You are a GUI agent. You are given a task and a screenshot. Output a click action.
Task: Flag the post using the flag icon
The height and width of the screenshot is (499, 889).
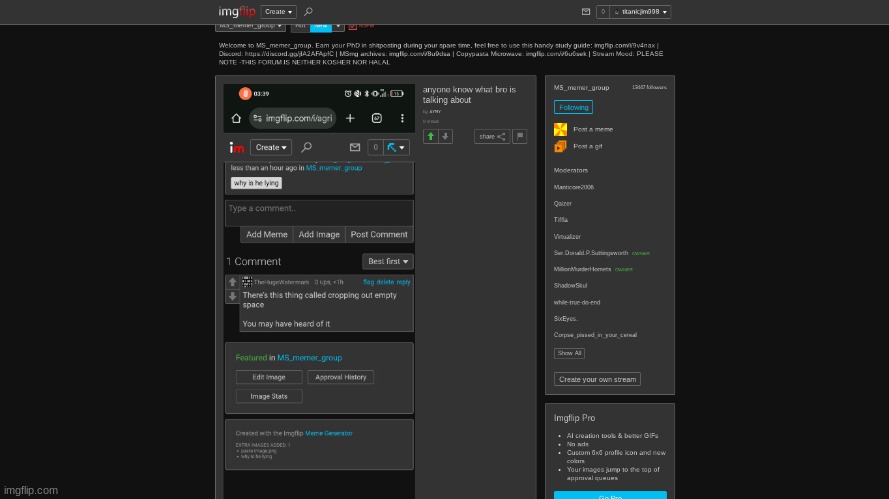[519, 136]
